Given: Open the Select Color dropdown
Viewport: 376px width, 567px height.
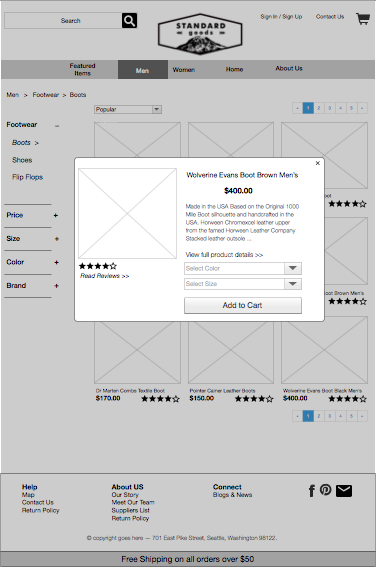Looking at the screenshot, I should [x=243, y=268].
